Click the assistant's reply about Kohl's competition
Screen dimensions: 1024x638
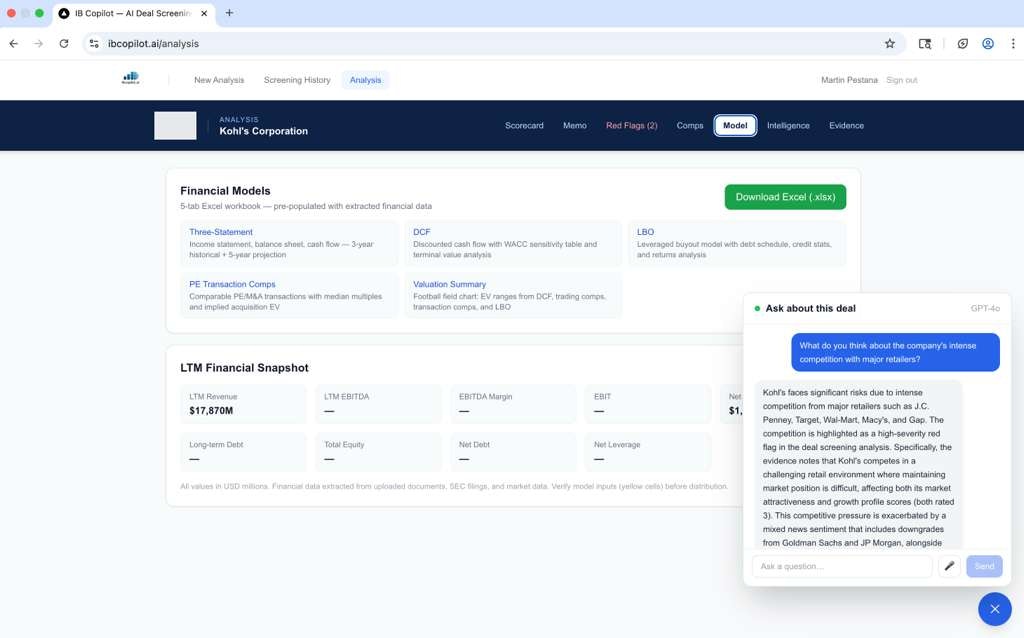[858, 465]
